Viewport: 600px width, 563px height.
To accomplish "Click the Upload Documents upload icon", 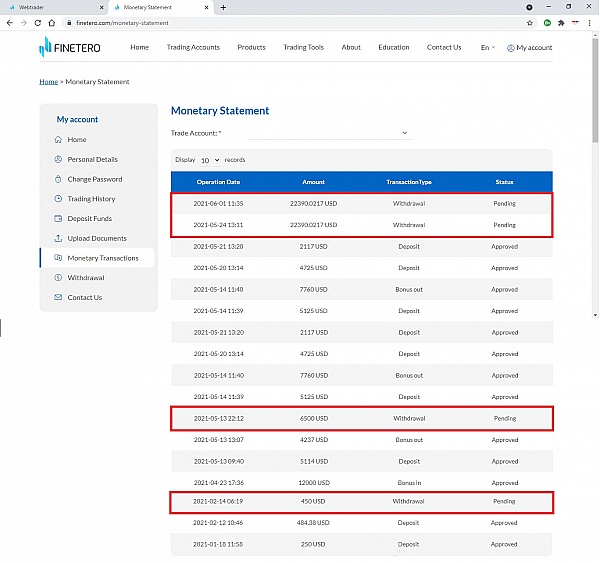I will [58, 238].
